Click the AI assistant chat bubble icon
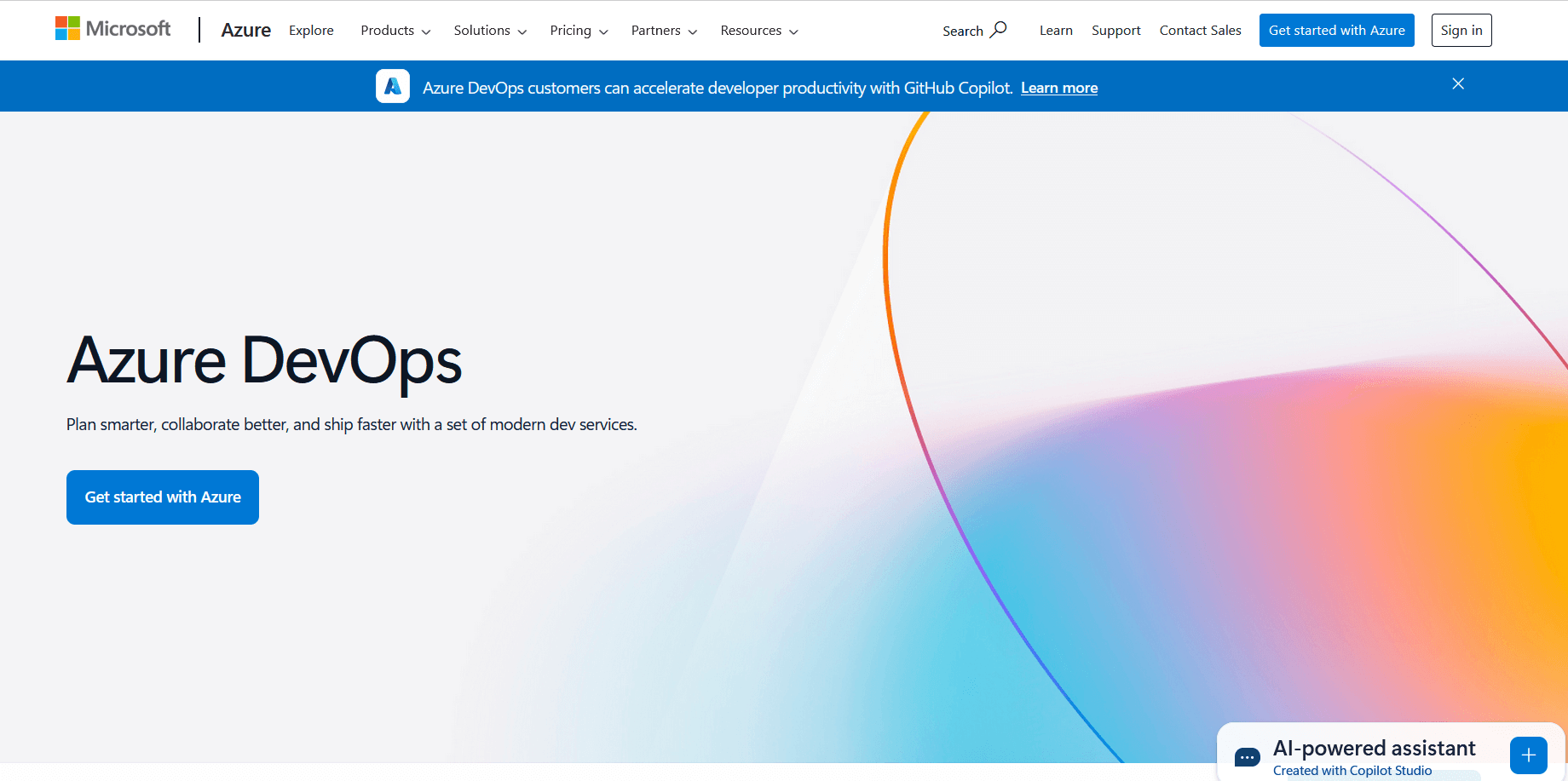The image size is (1568, 781). click(1247, 756)
